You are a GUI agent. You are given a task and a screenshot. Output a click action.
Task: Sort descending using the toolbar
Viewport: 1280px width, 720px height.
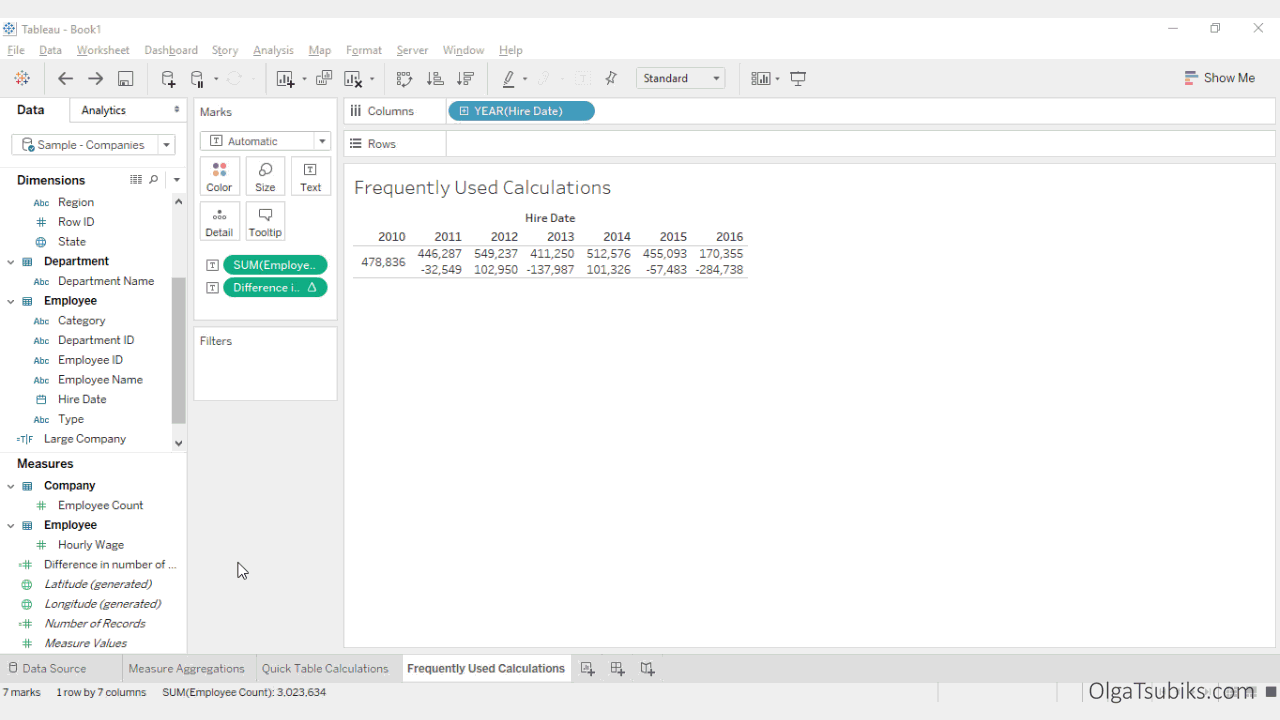click(x=465, y=78)
